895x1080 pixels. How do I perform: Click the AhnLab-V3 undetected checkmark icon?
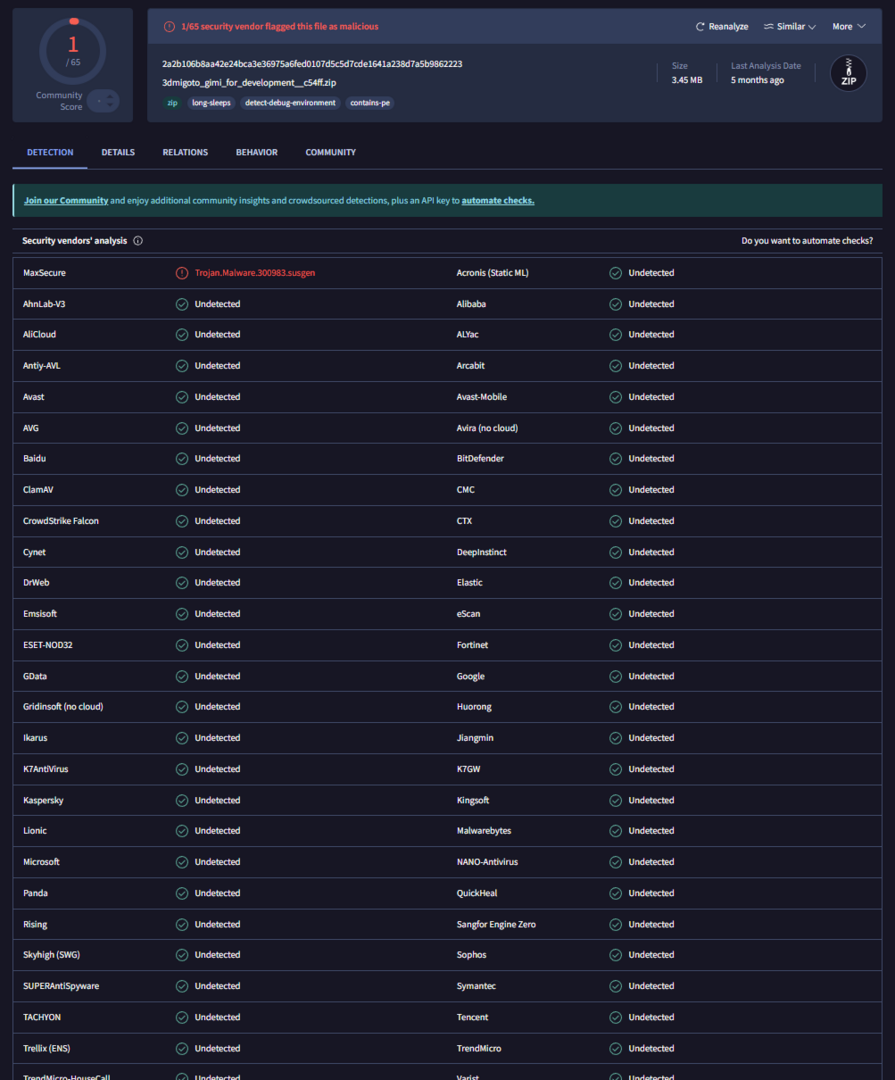(182, 304)
